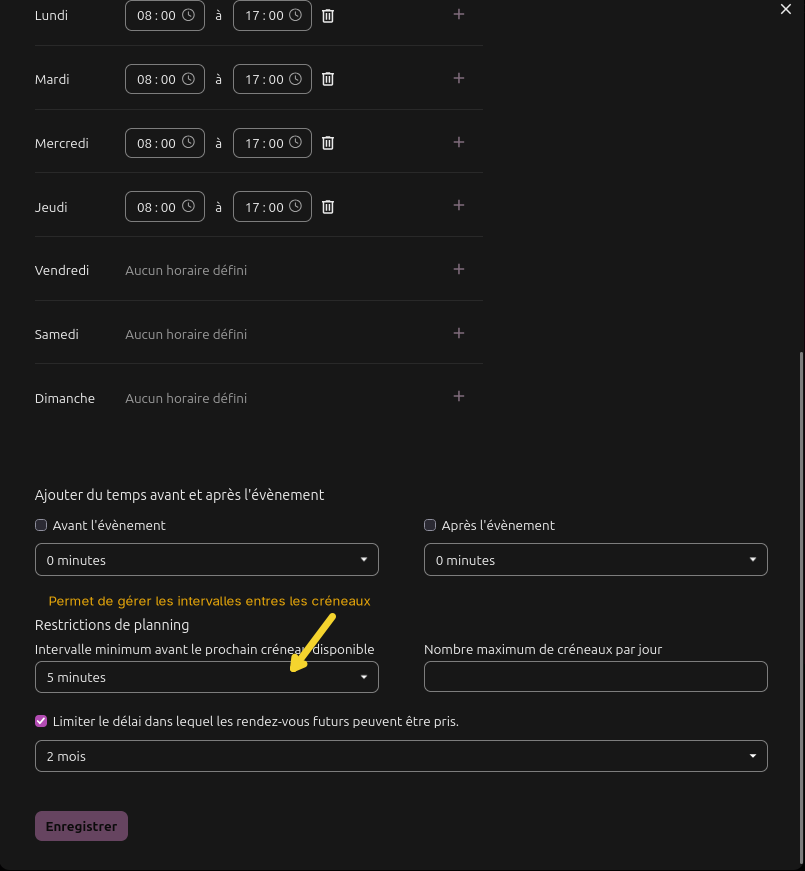Open clock picker for Mardi end time

[x=296, y=79]
